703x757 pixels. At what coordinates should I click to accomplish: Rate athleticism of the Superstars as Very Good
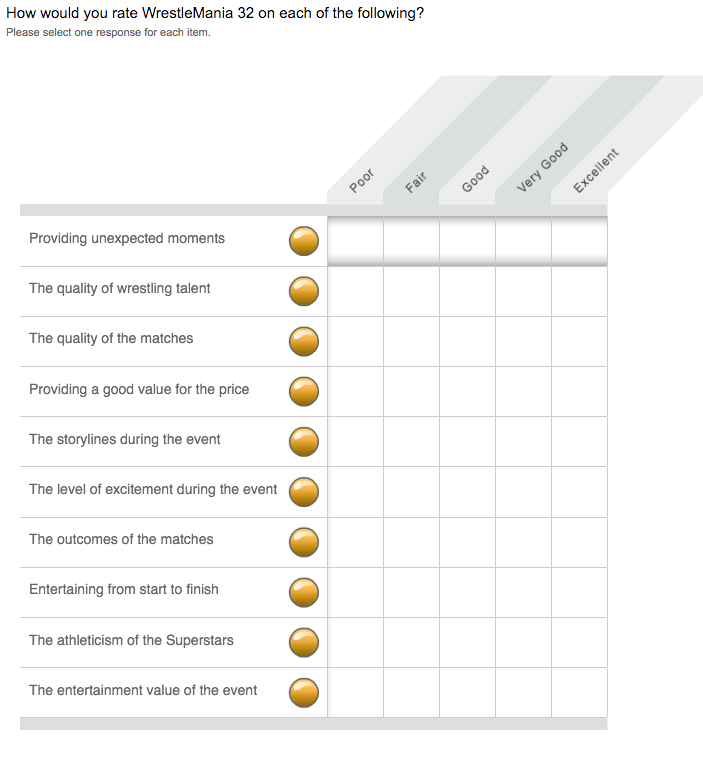[x=523, y=642]
